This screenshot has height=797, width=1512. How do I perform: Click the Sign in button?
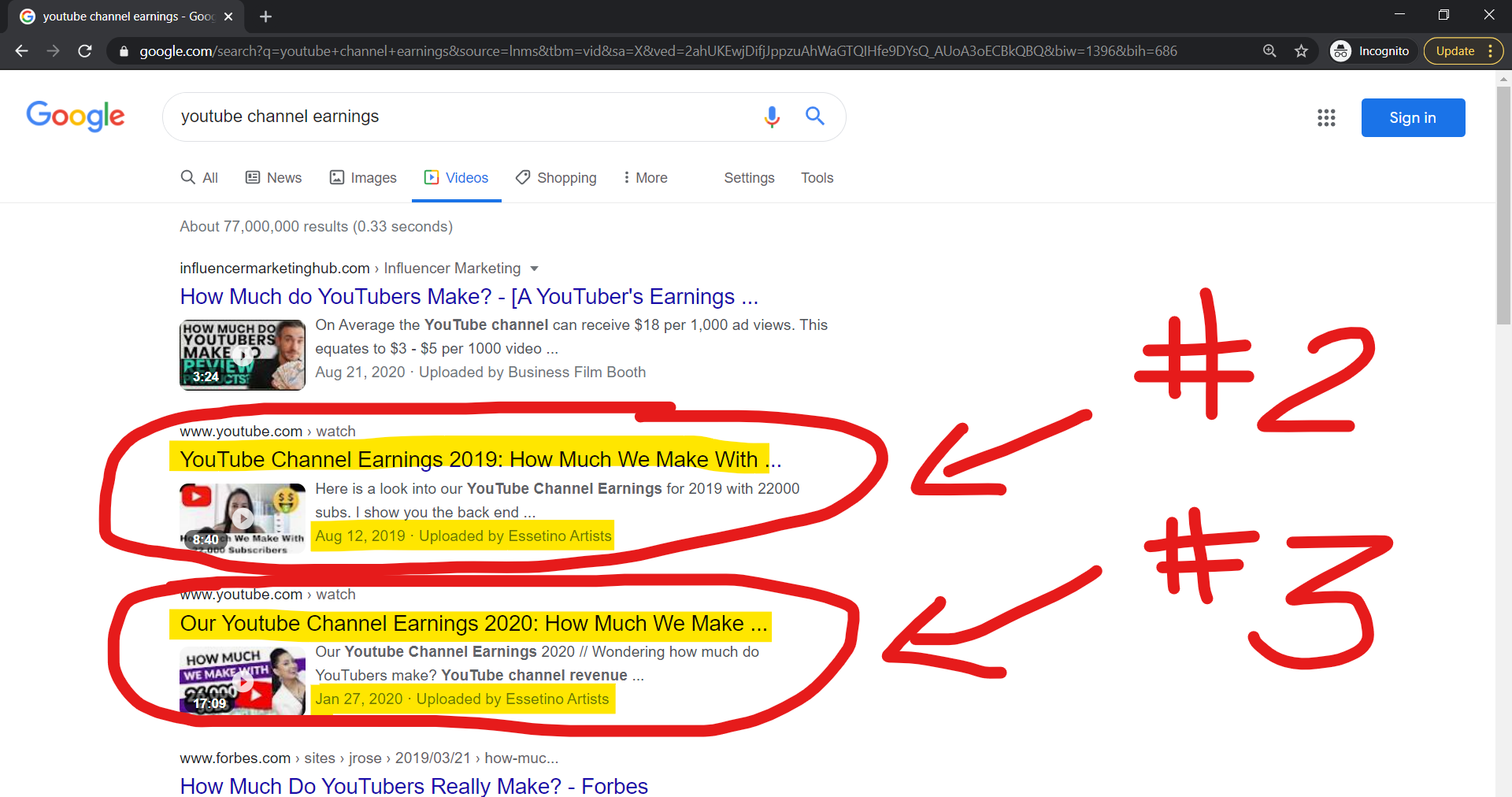[1412, 117]
